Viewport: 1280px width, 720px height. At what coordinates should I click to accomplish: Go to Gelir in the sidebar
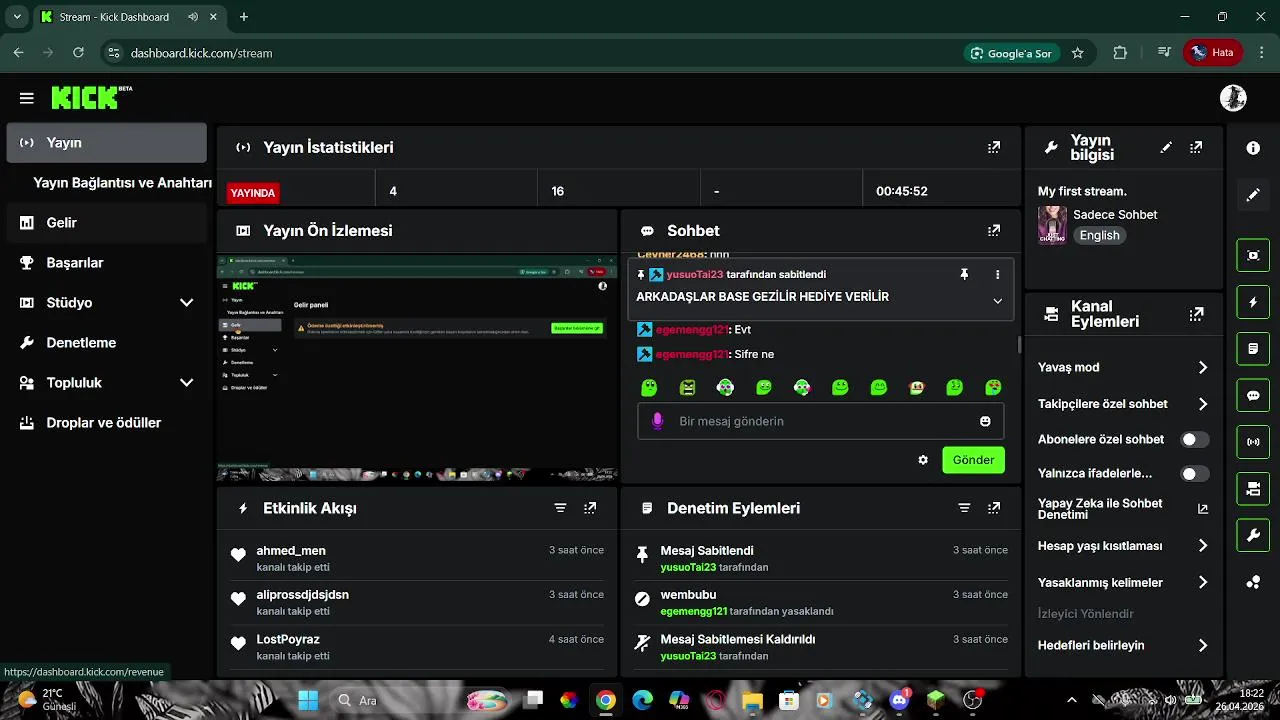click(106, 223)
